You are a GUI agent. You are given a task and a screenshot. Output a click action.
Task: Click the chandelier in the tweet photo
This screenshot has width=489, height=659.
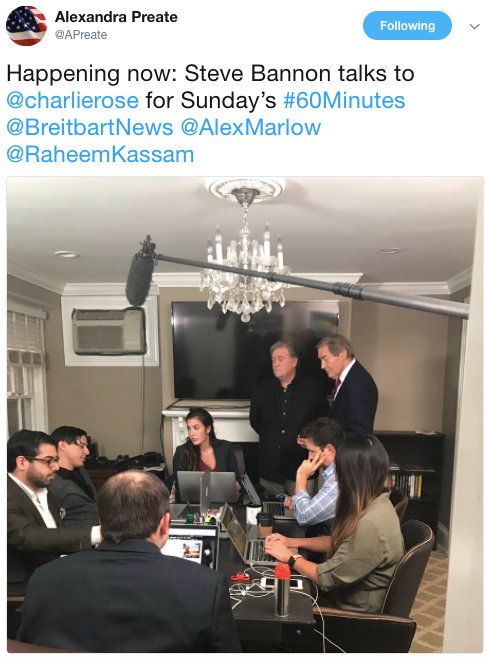[x=244, y=252]
